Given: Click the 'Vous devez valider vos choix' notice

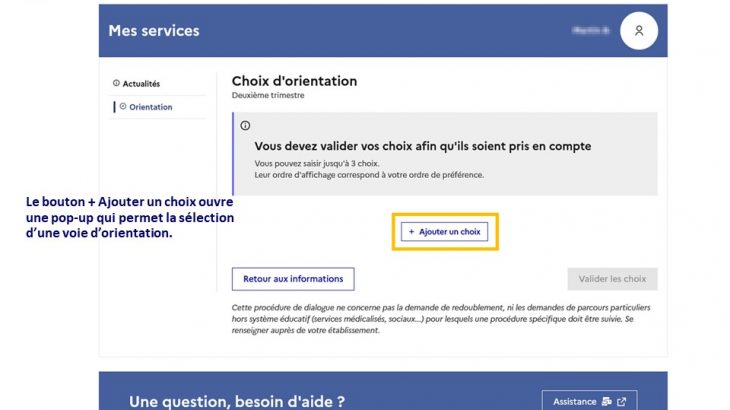Looking at the screenshot, I should point(423,146).
